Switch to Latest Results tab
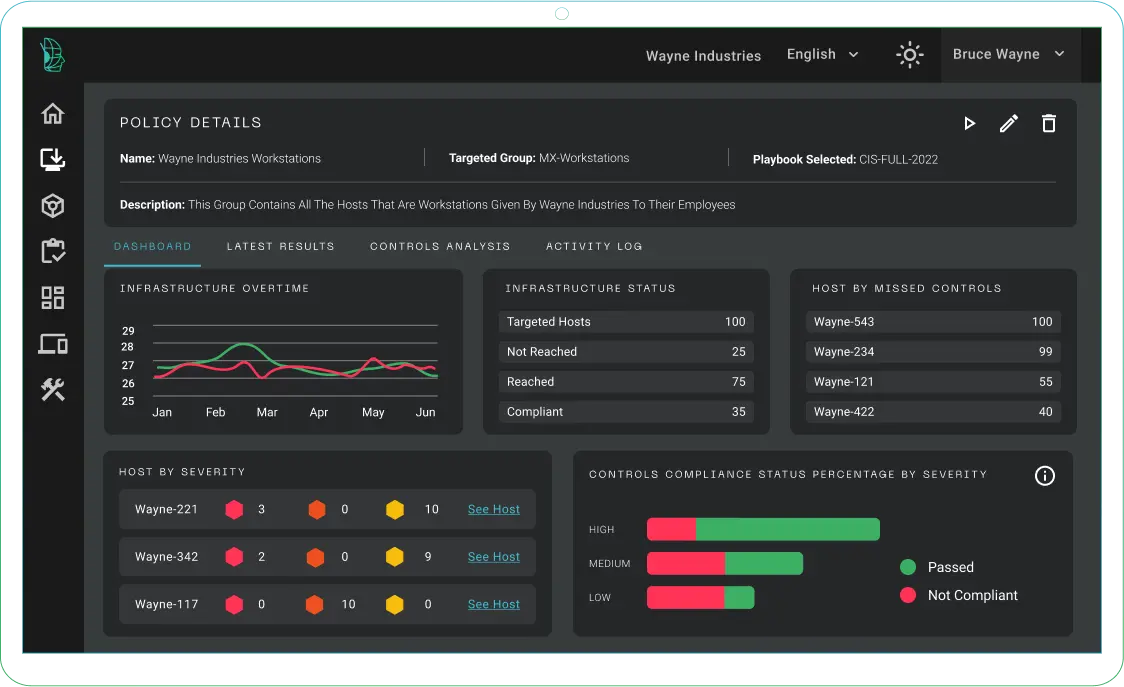 click(x=280, y=246)
